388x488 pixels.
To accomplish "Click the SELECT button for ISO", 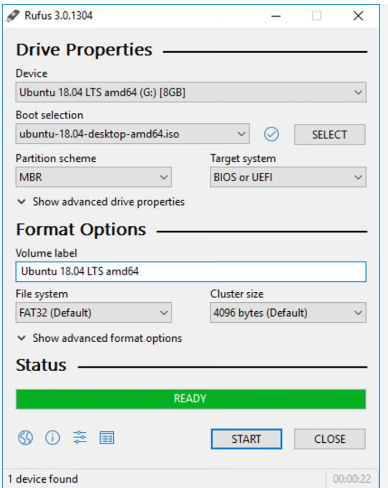I will click(330, 135).
